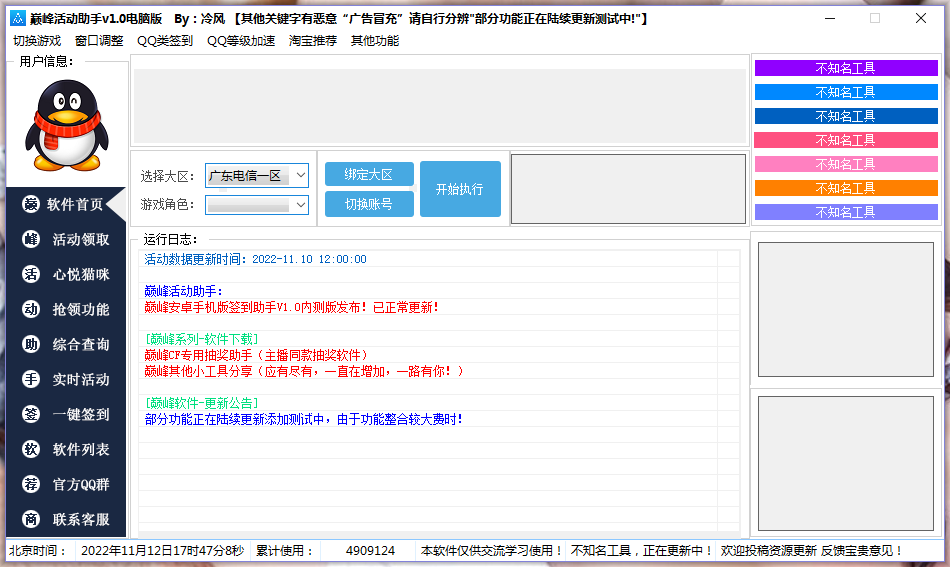
Task: Open the 窗口调整 menu
Action: click(x=99, y=41)
